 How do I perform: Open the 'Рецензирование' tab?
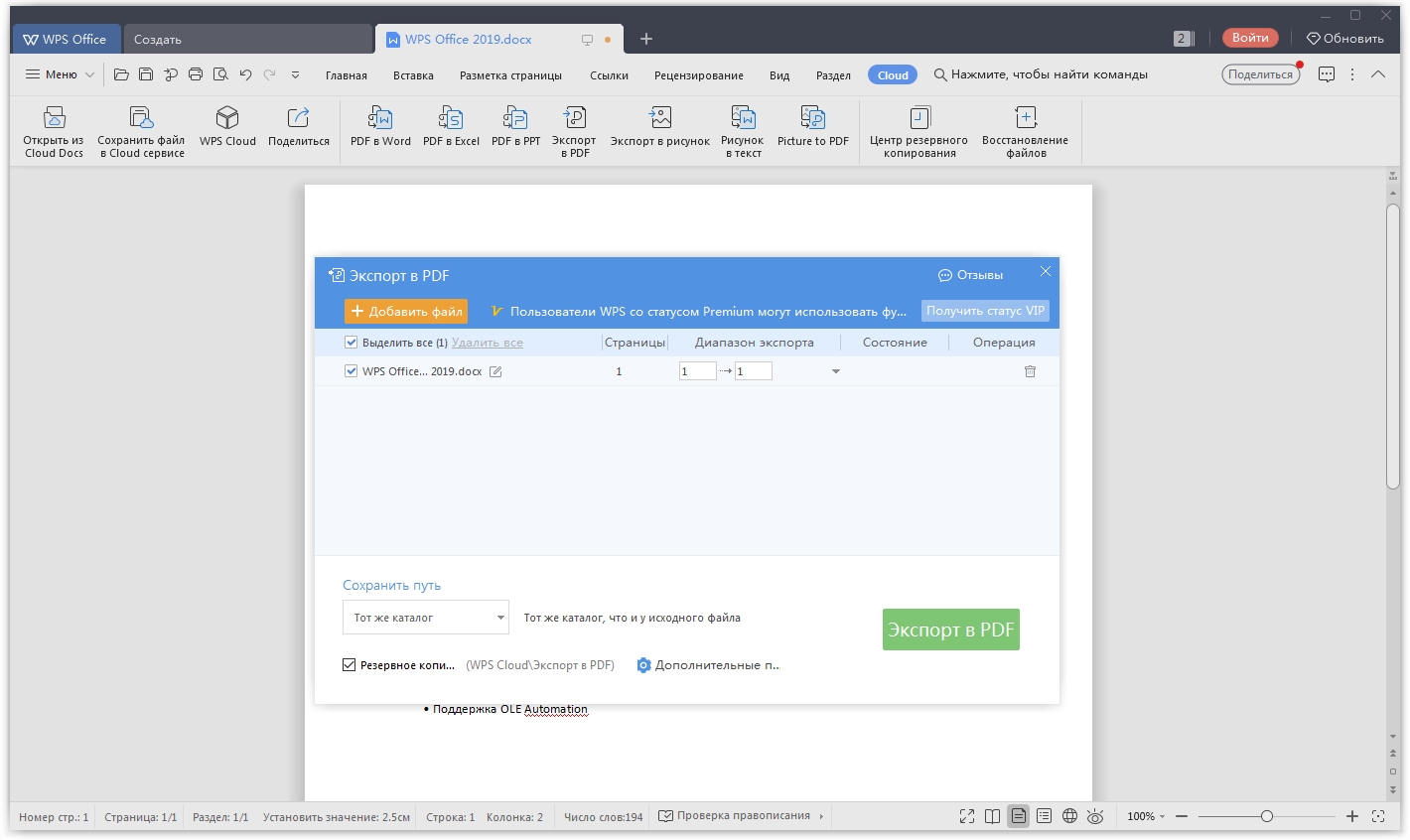(x=699, y=75)
